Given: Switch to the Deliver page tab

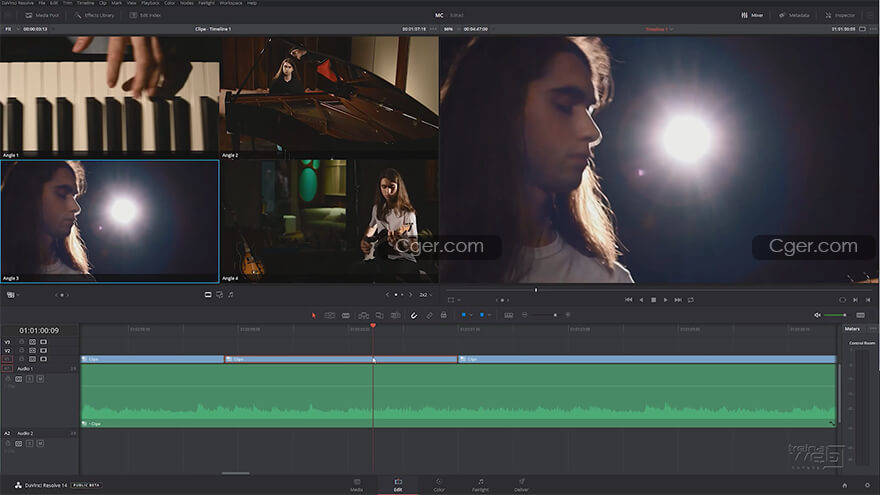Looking at the screenshot, I should coord(521,485).
